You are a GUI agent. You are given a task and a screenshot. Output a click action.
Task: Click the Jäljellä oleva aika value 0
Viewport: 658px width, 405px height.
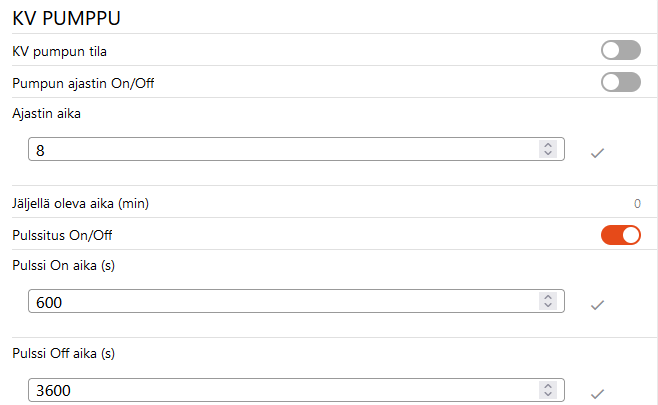637,204
